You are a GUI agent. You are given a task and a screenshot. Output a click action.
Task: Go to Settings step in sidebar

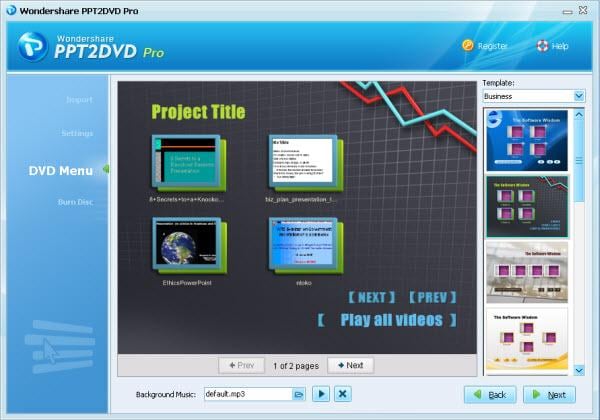point(77,133)
